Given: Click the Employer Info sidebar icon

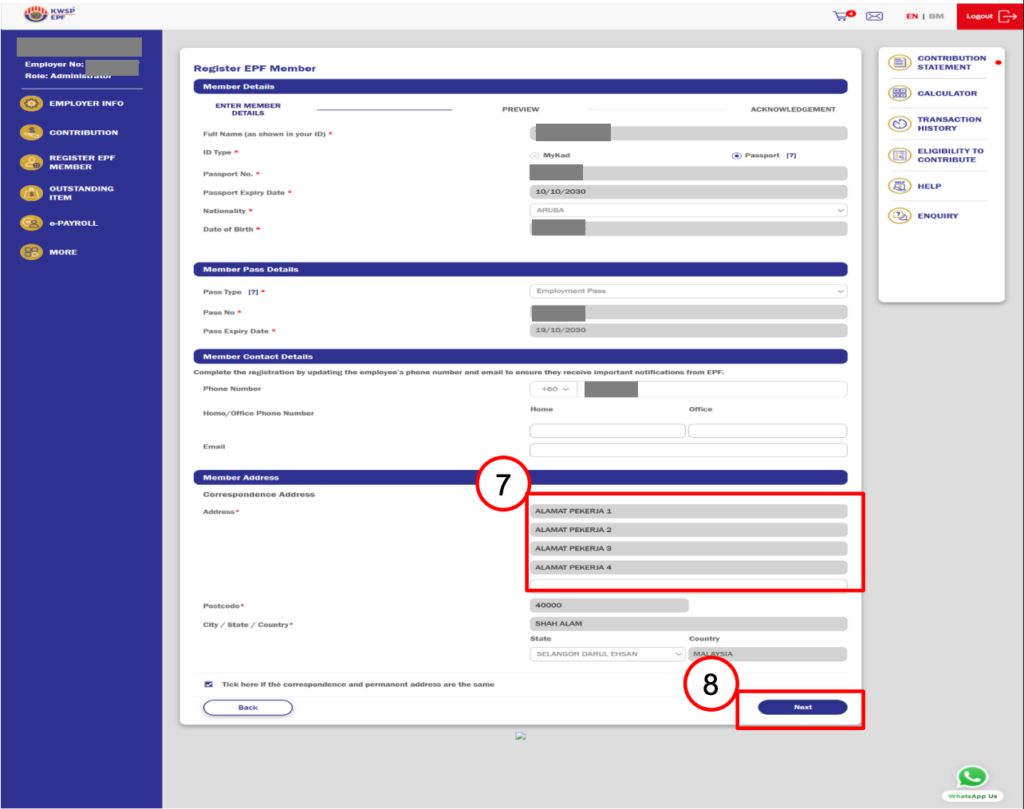Looking at the screenshot, I should tap(32, 104).
